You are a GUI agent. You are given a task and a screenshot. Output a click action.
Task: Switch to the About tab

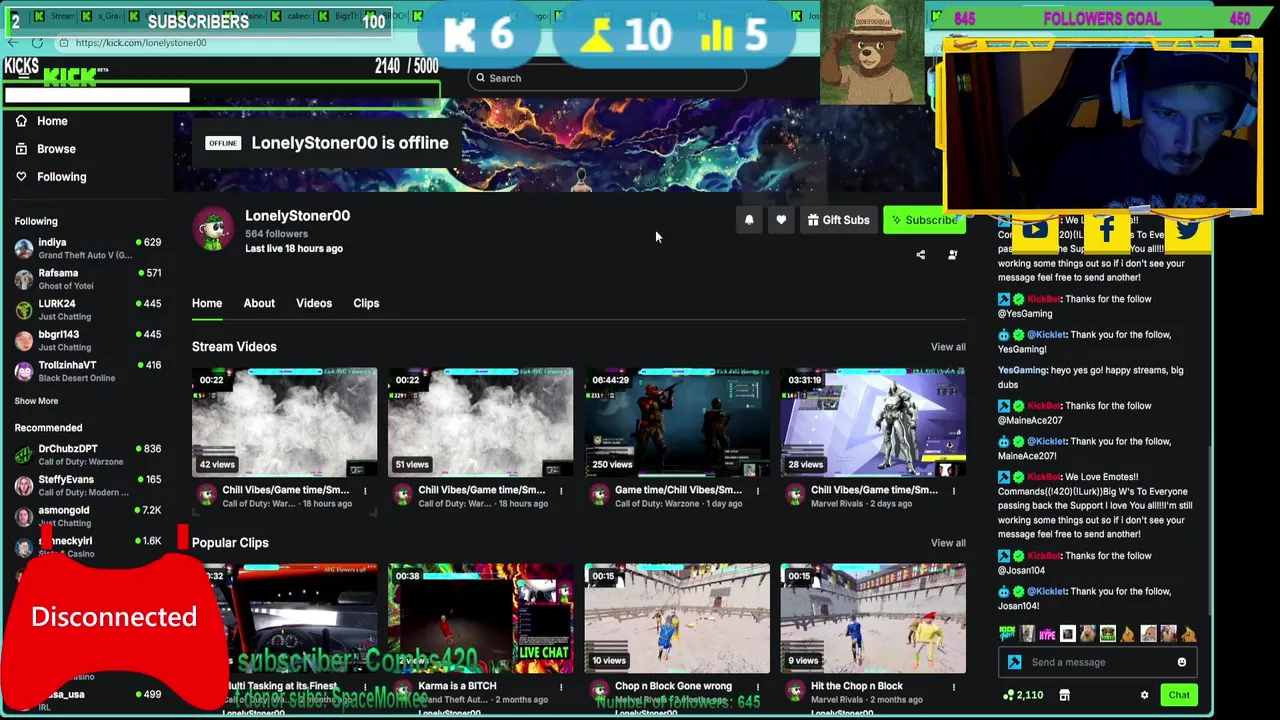pos(259,303)
